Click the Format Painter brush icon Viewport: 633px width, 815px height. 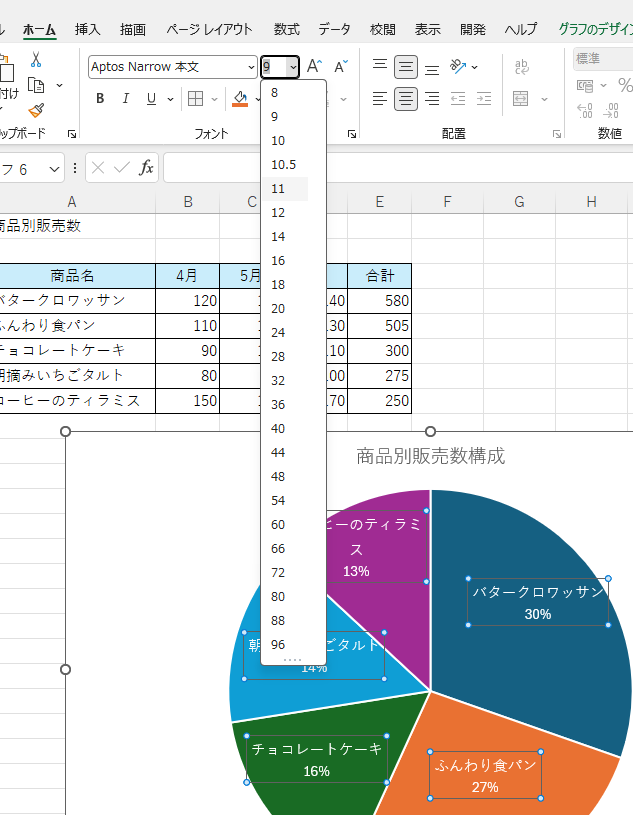[36, 110]
